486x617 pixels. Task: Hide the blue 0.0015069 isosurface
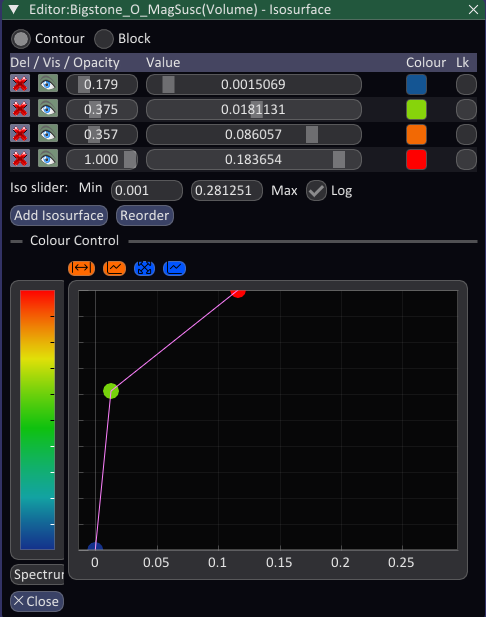pyautogui.click(x=48, y=84)
